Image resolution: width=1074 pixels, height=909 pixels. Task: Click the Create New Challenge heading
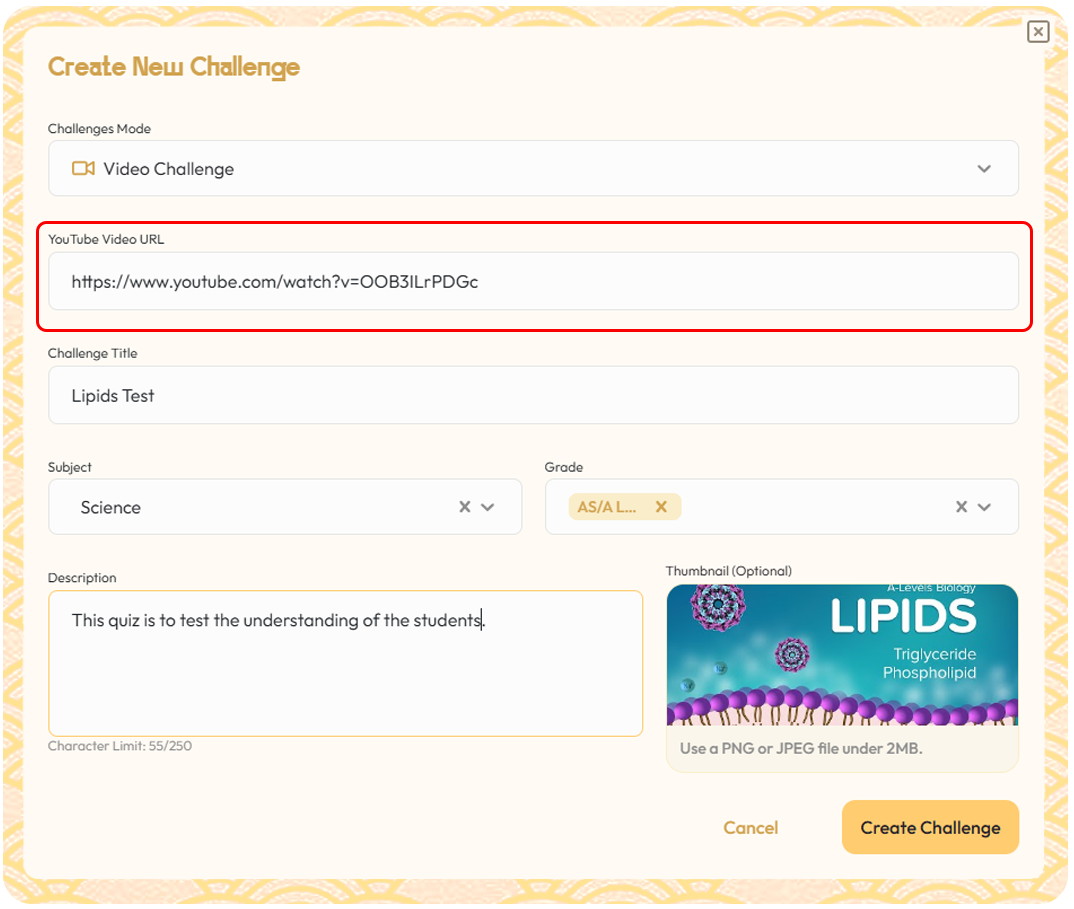pyautogui.click(x=174, y=67)
